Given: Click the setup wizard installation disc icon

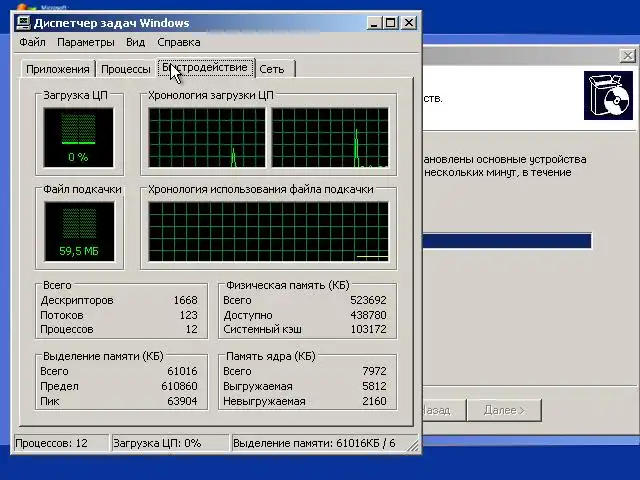Looking at the screenshot, I should coord(608,96).
